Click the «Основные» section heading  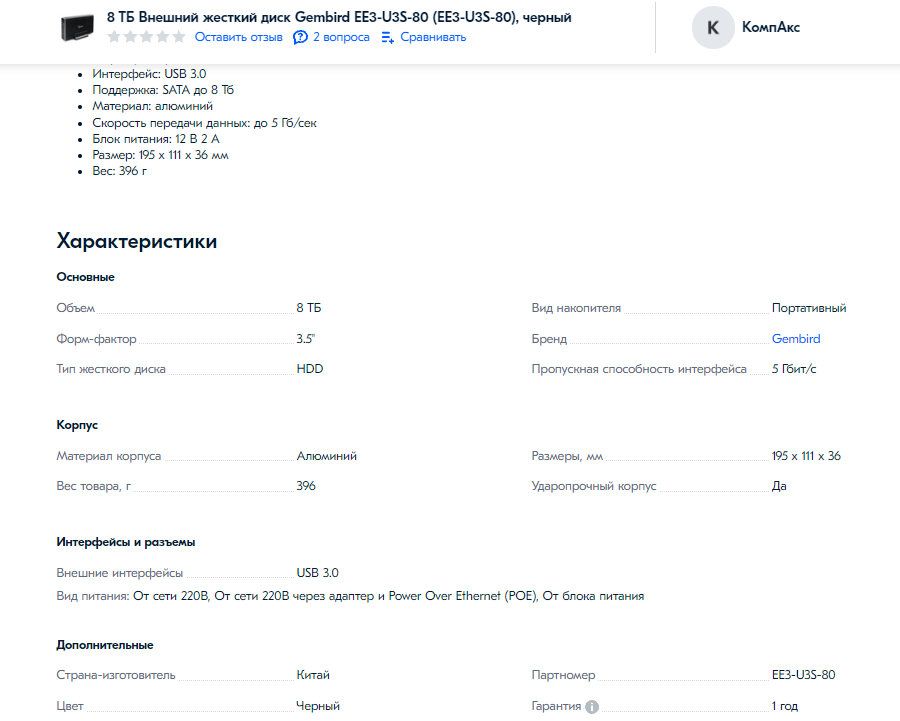(86, 277)
